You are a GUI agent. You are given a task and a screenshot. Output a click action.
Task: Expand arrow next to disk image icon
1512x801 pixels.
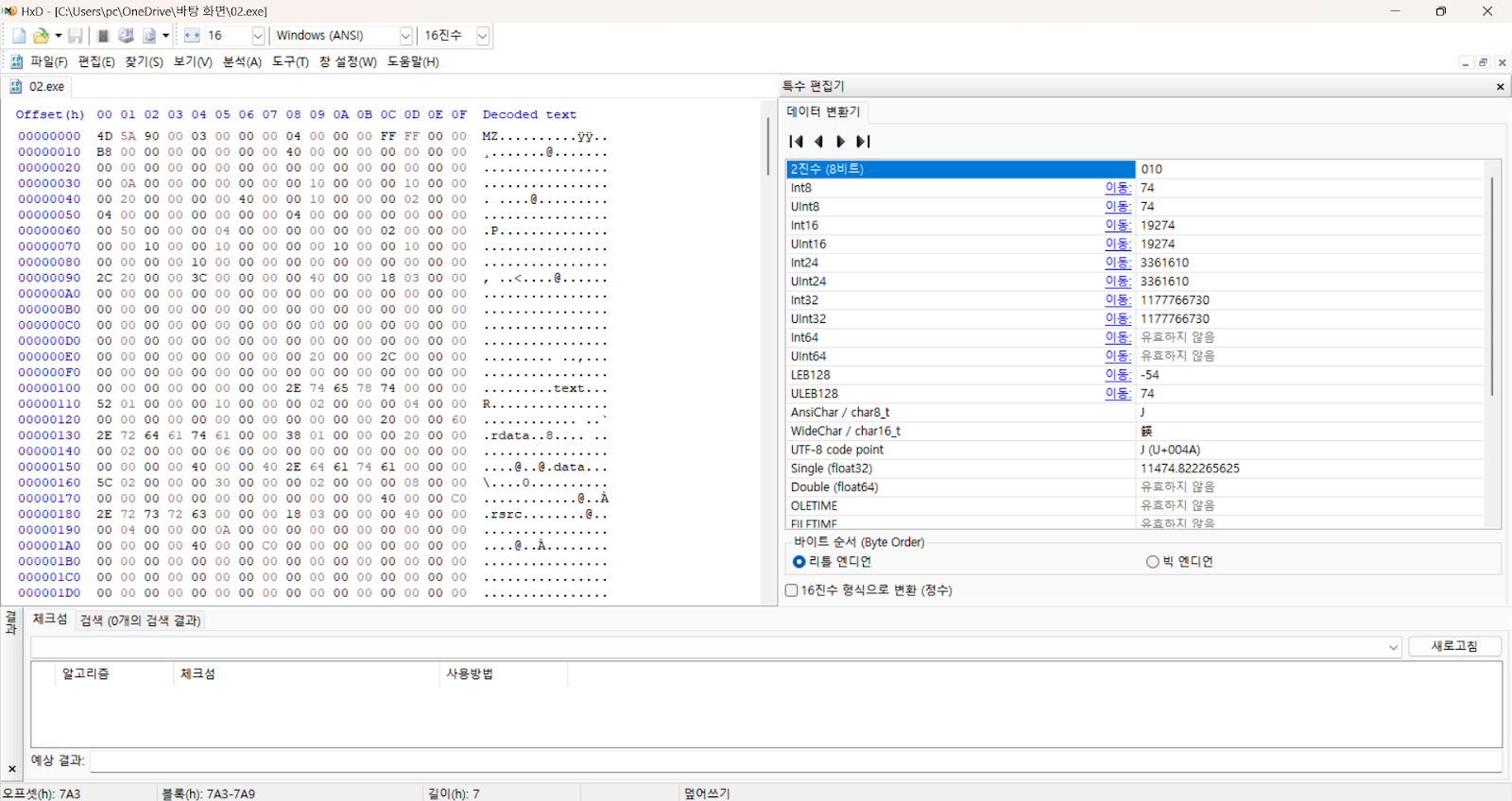tap(165, 36)
